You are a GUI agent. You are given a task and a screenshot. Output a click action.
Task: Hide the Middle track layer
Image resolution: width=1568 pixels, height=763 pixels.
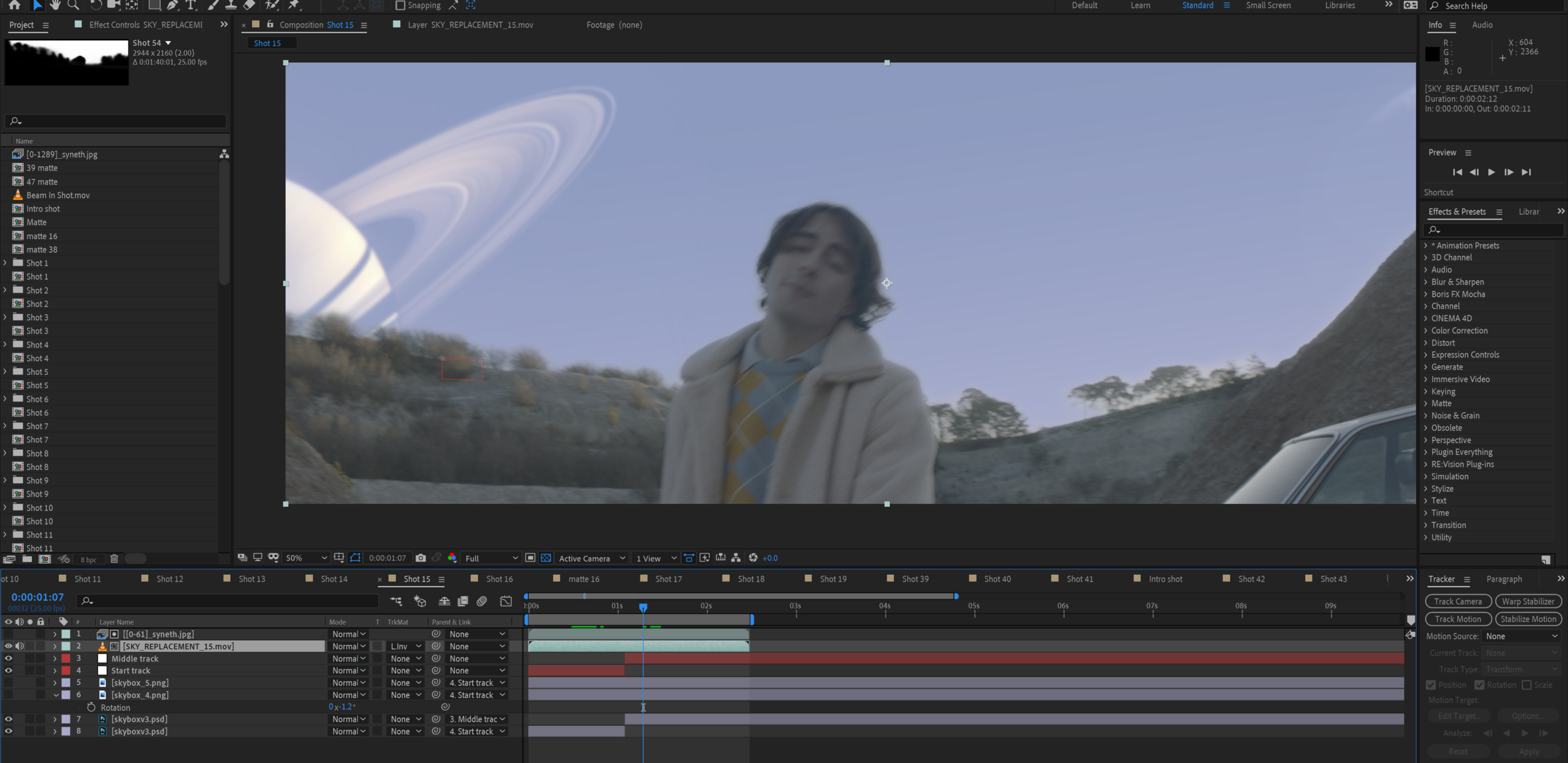point(8,658)
